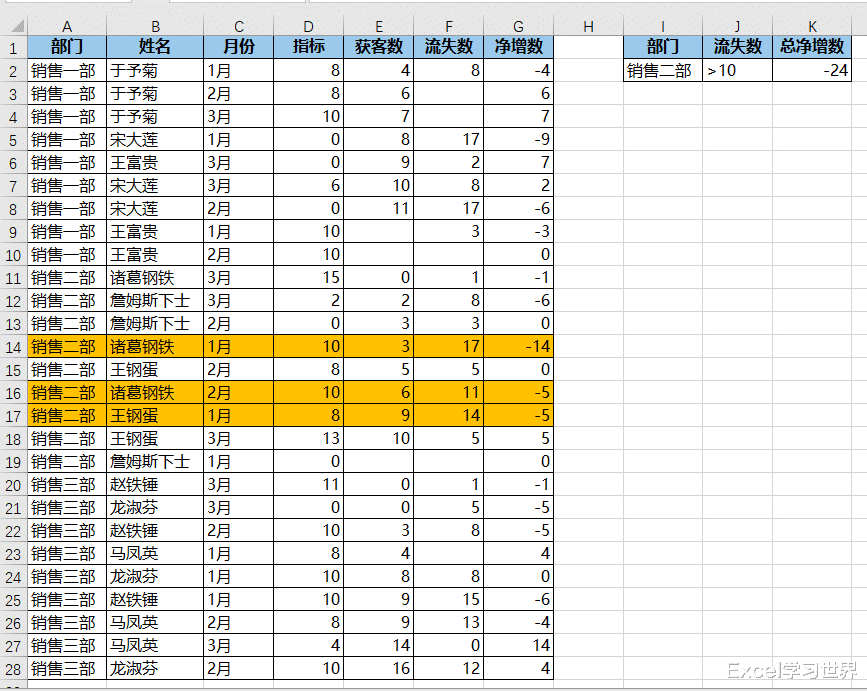
Task: Select column A header
Action: point(67,26)
